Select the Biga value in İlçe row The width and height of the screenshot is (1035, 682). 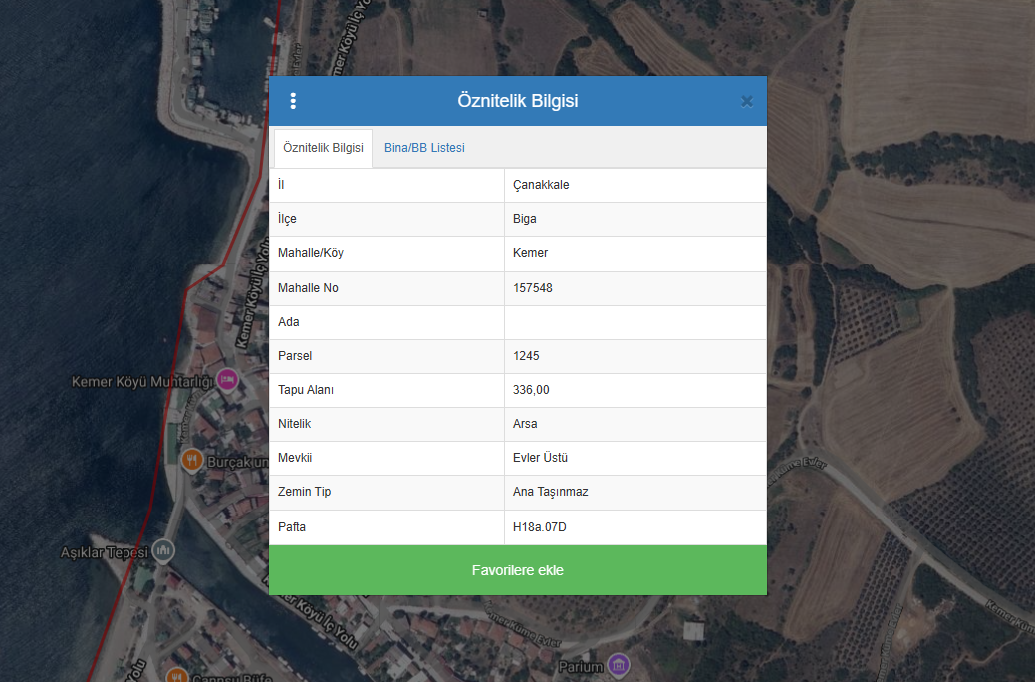(x=525, y=219)
